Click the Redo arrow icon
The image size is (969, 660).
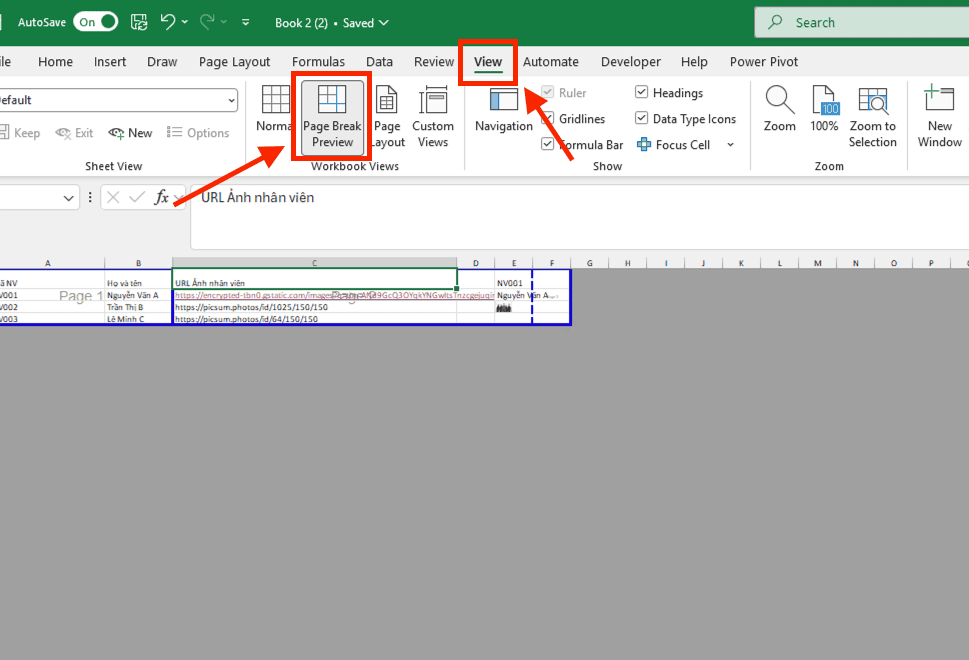[207, 22]
